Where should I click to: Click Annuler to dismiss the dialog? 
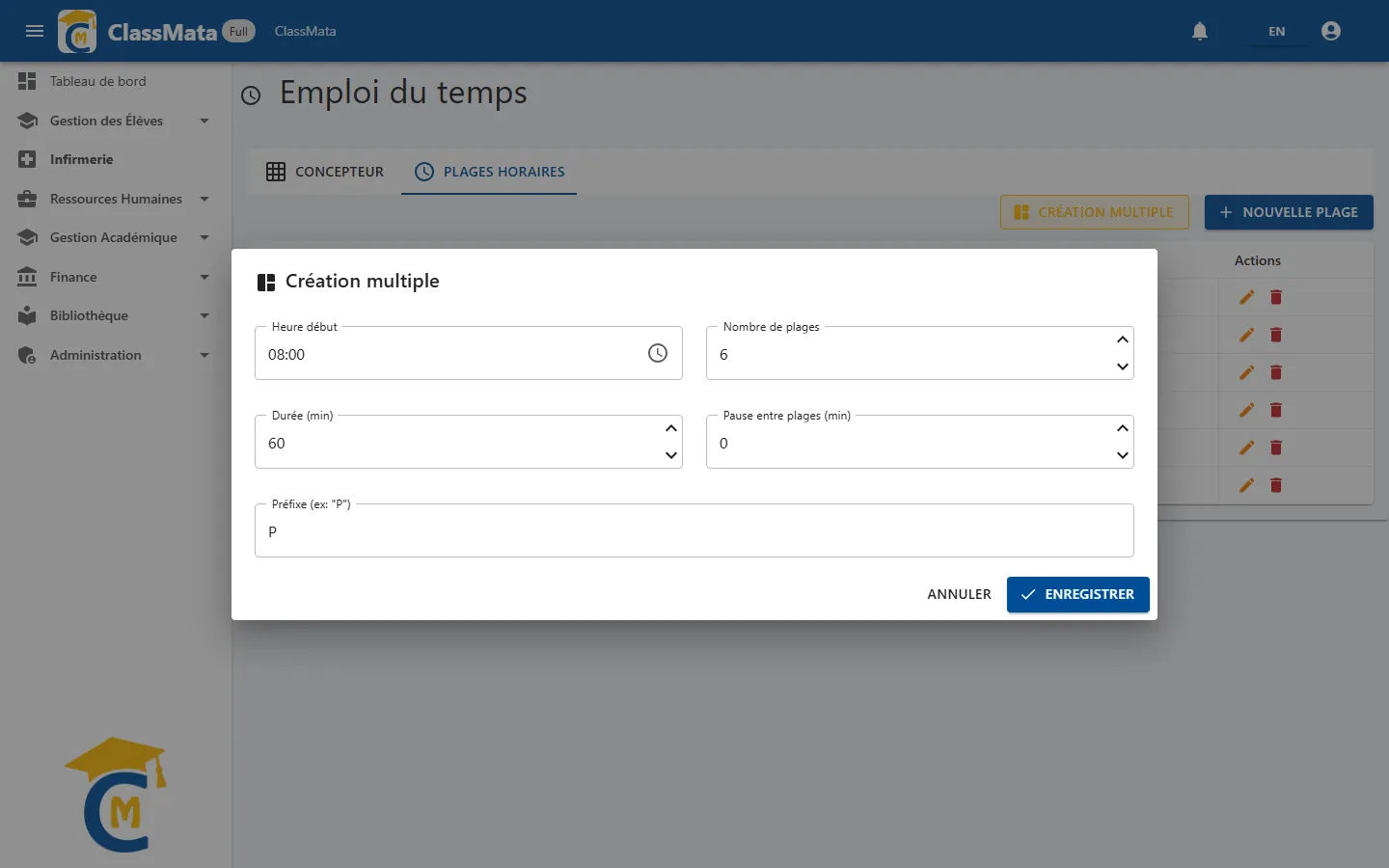point(959,594)
